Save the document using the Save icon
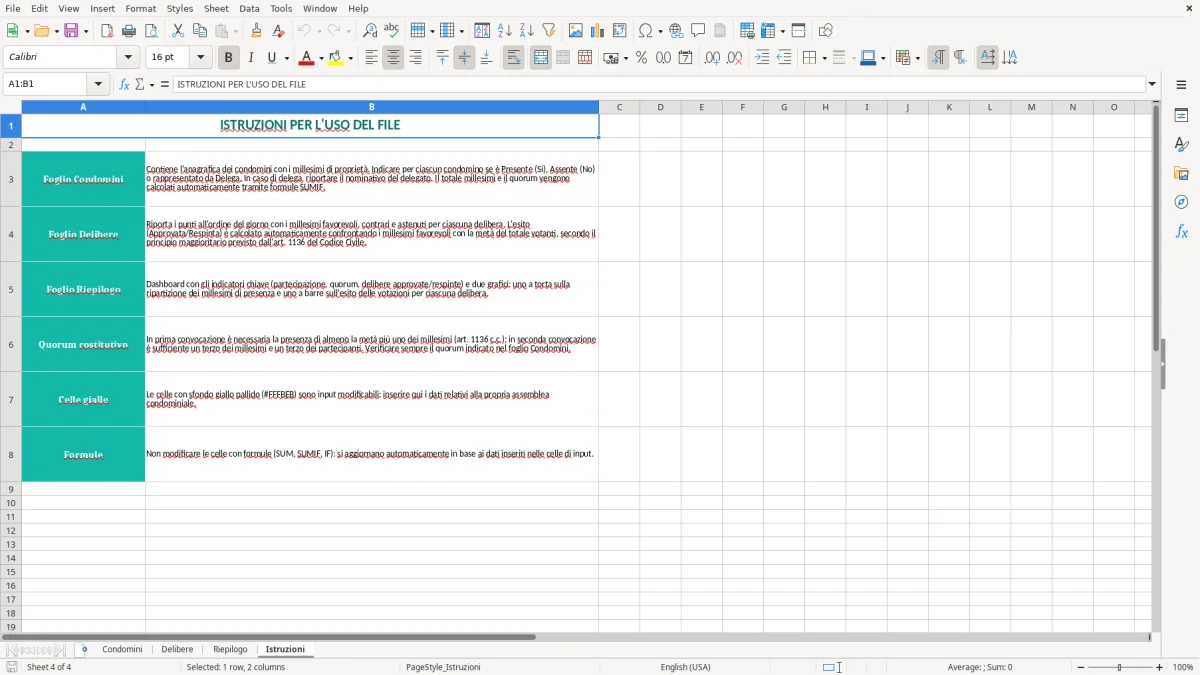 pos(71,31)
